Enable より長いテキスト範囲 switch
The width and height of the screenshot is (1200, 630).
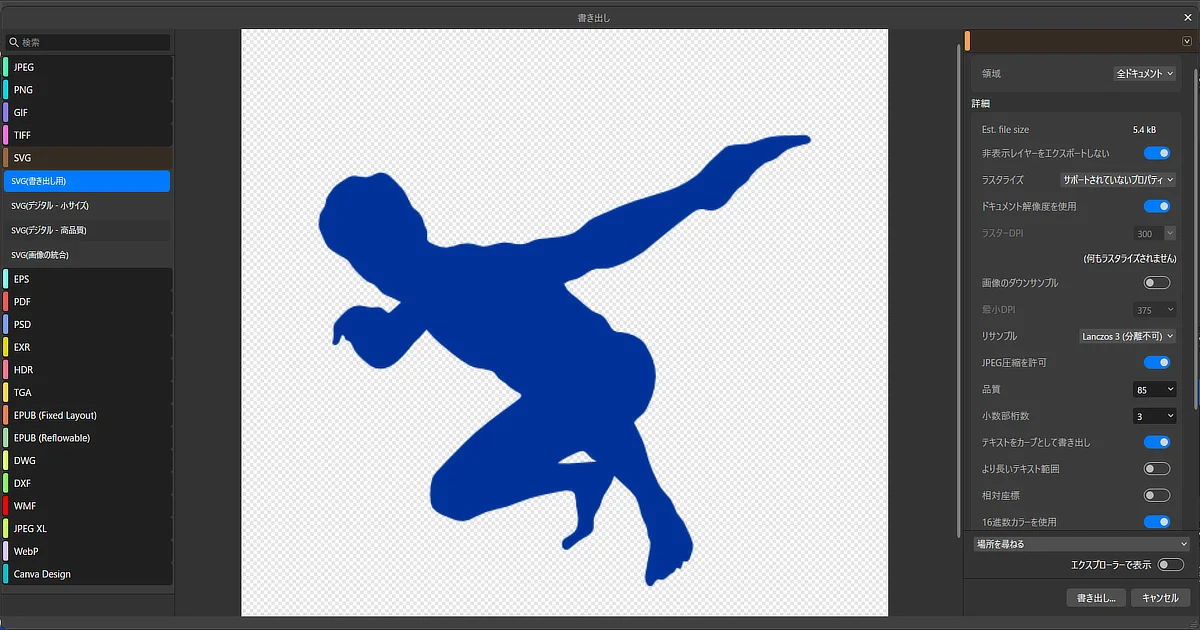[x=1157, y=468]
